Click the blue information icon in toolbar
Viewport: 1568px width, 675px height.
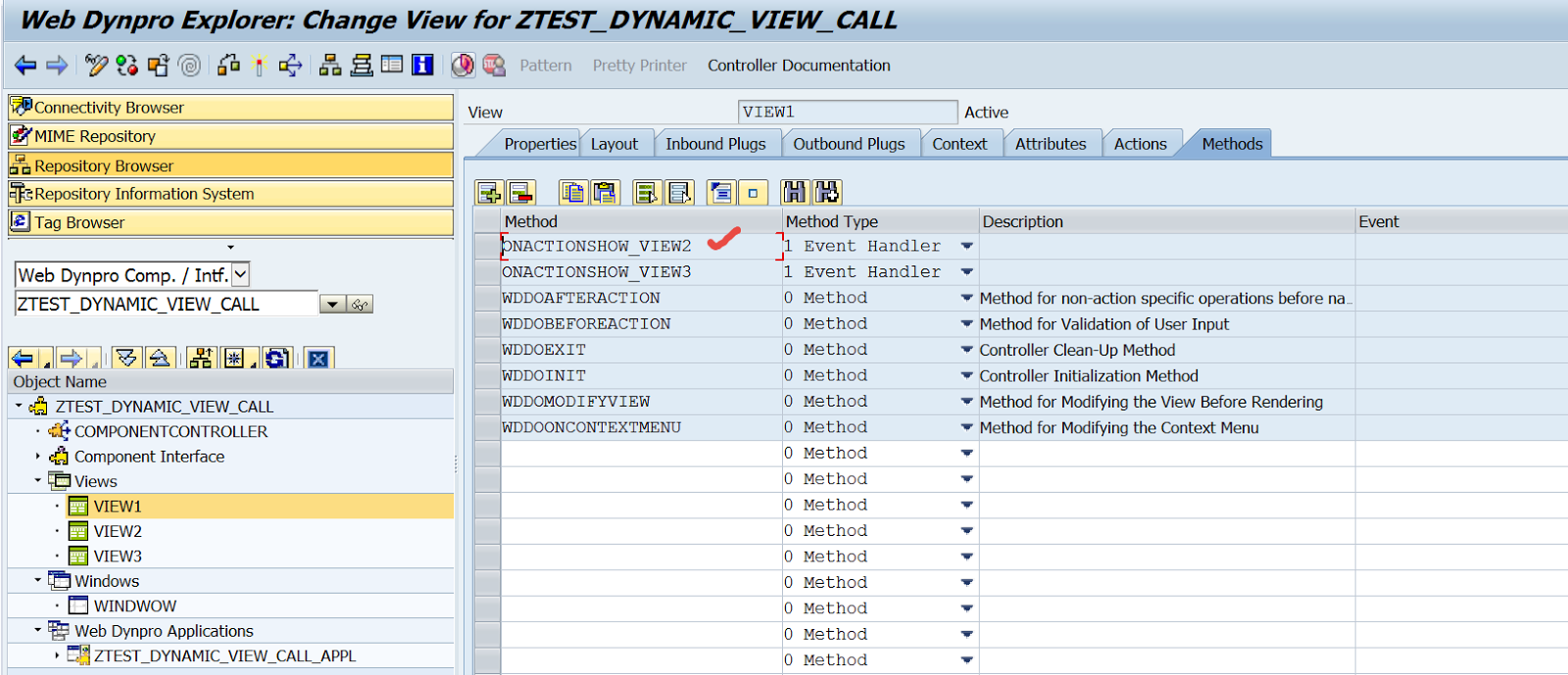tap(422, 66)
